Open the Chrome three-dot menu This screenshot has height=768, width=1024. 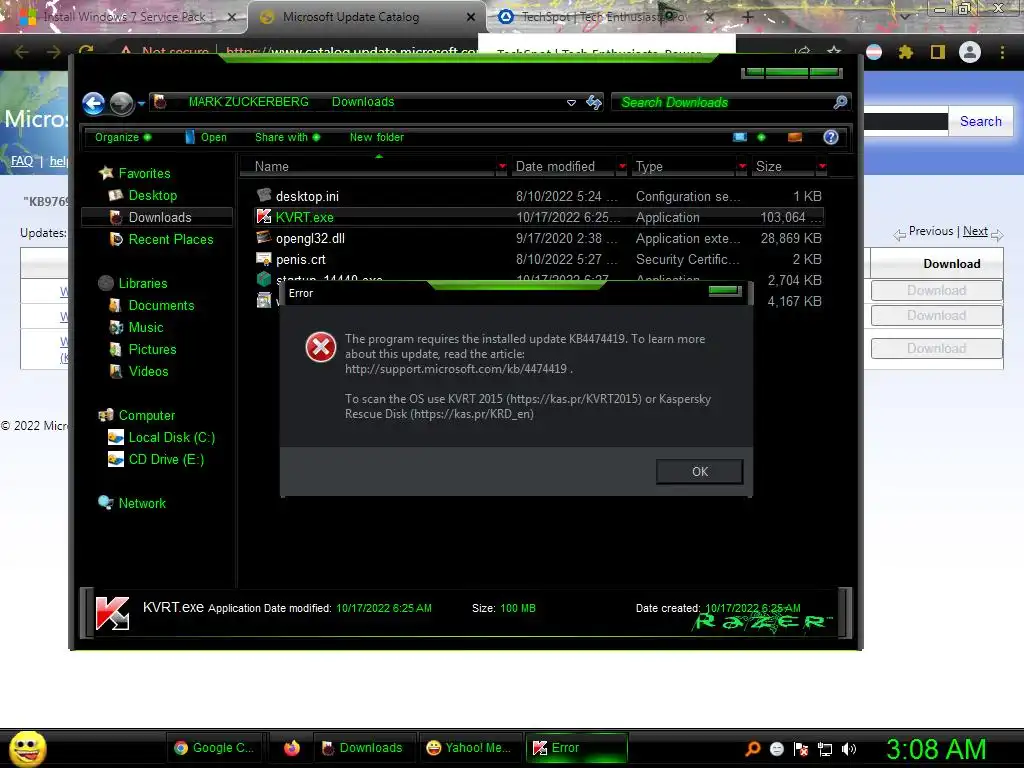pos(1002,52)
